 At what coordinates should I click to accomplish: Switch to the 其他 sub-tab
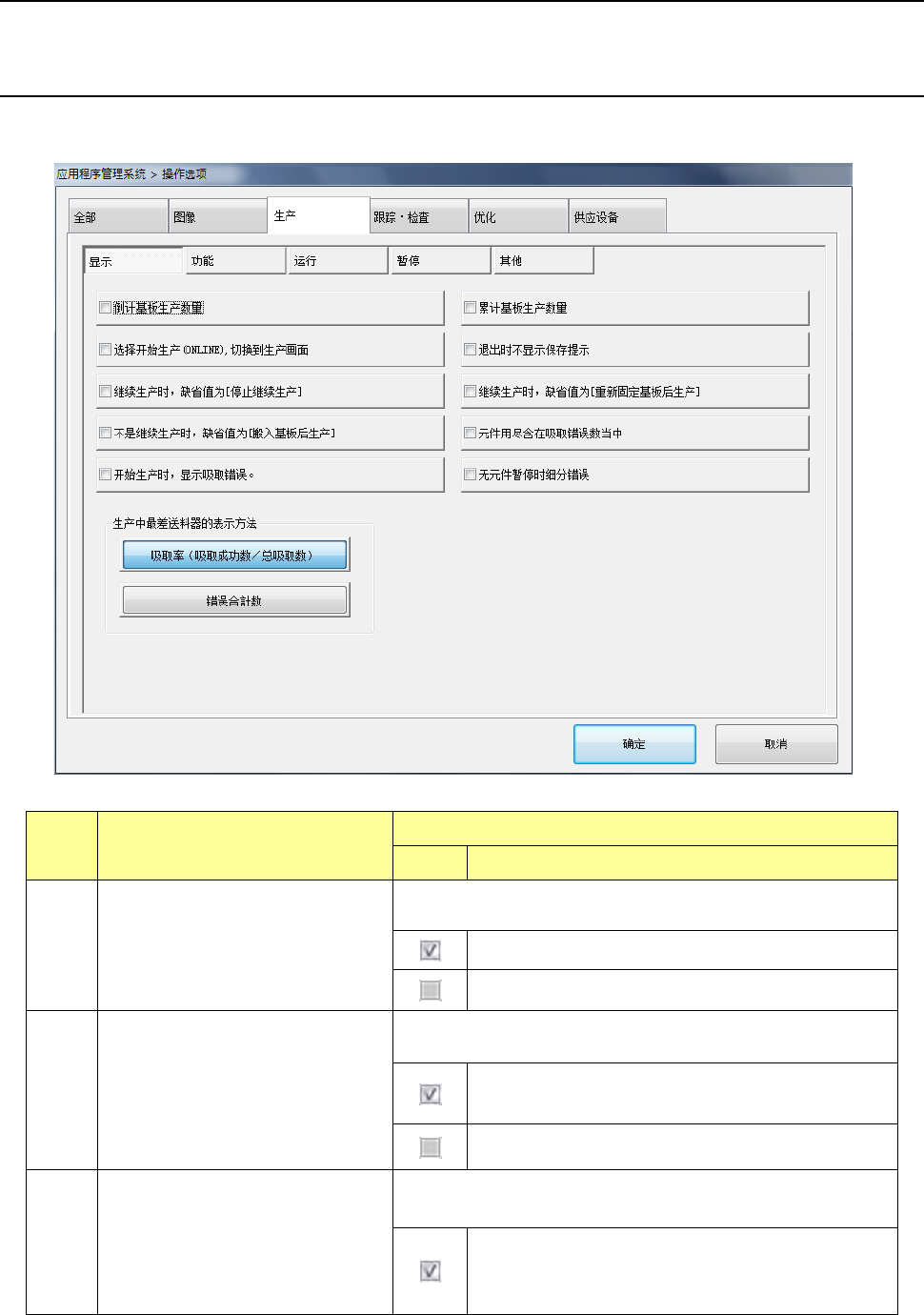pyautogui.click(x=544, y=260)
